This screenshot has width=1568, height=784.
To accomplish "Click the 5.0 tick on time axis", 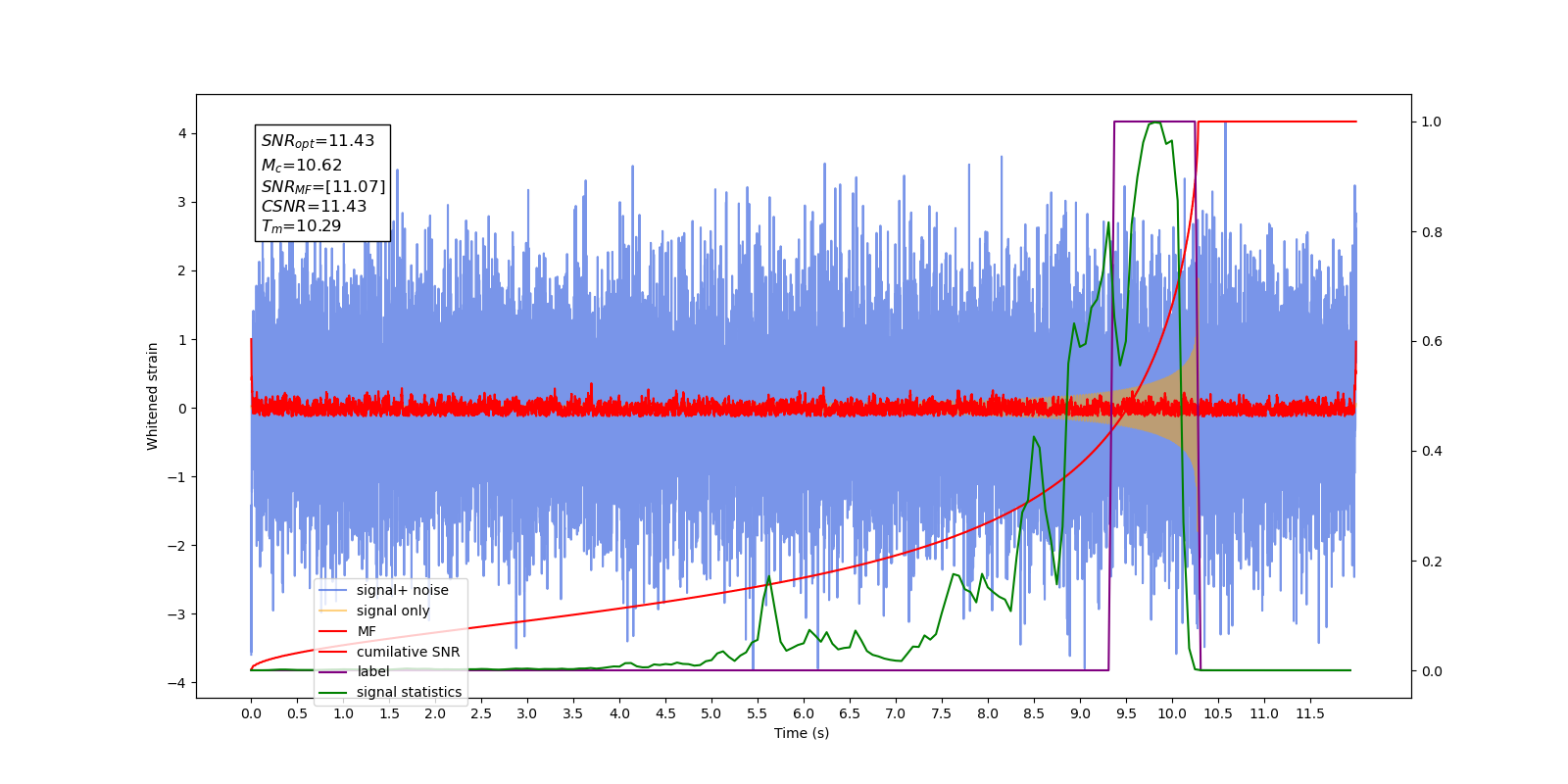I will (711, 713).
